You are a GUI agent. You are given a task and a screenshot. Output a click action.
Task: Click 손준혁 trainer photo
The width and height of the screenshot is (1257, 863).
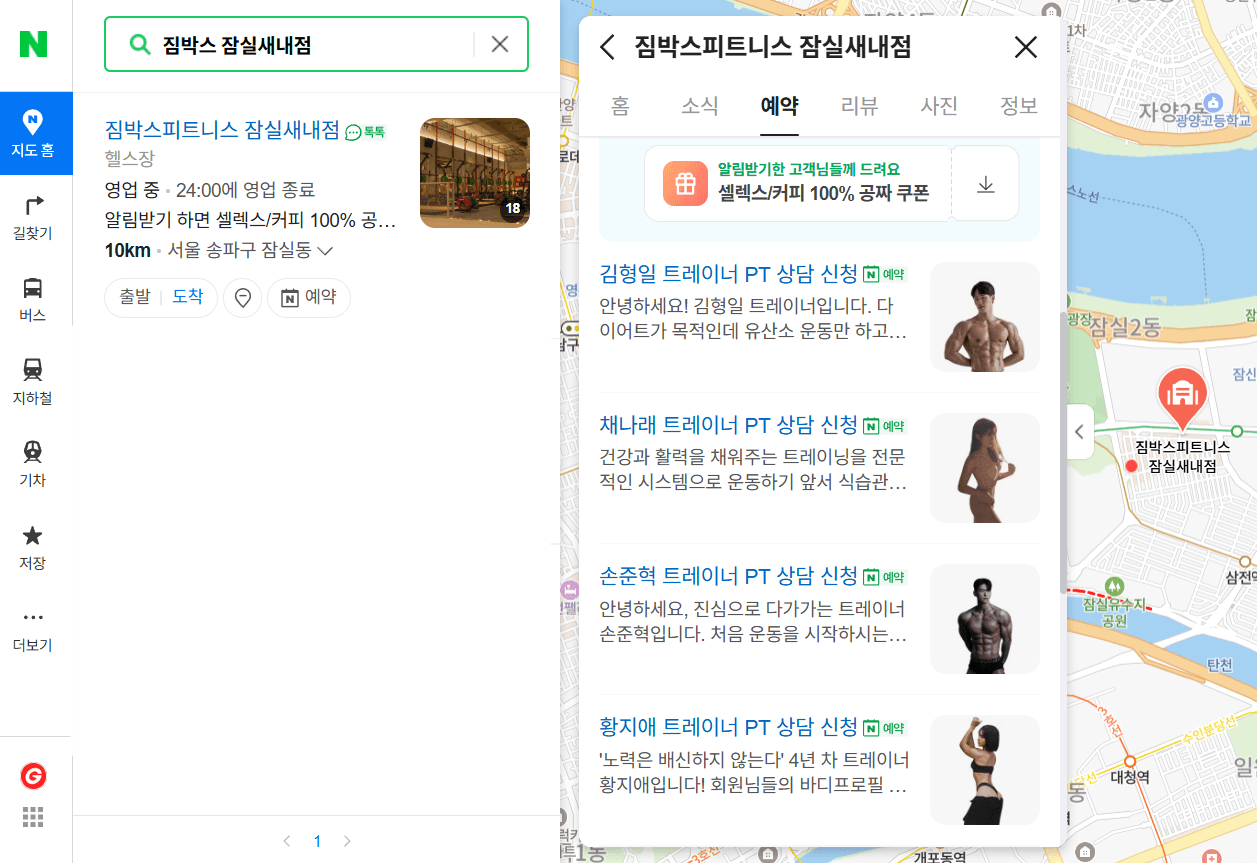(x=985, y=619)
